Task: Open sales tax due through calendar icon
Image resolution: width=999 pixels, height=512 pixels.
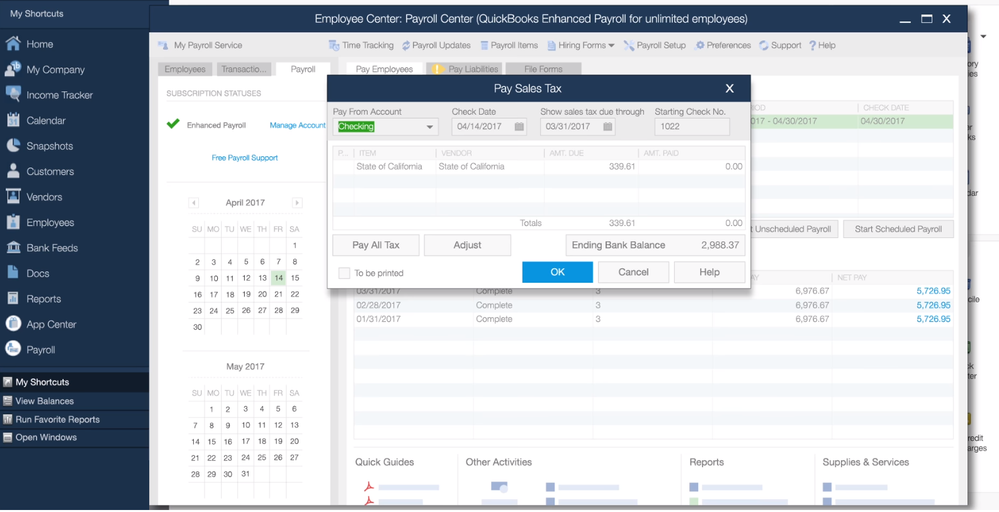Action: pyautogui.click(x=608, y=127)
